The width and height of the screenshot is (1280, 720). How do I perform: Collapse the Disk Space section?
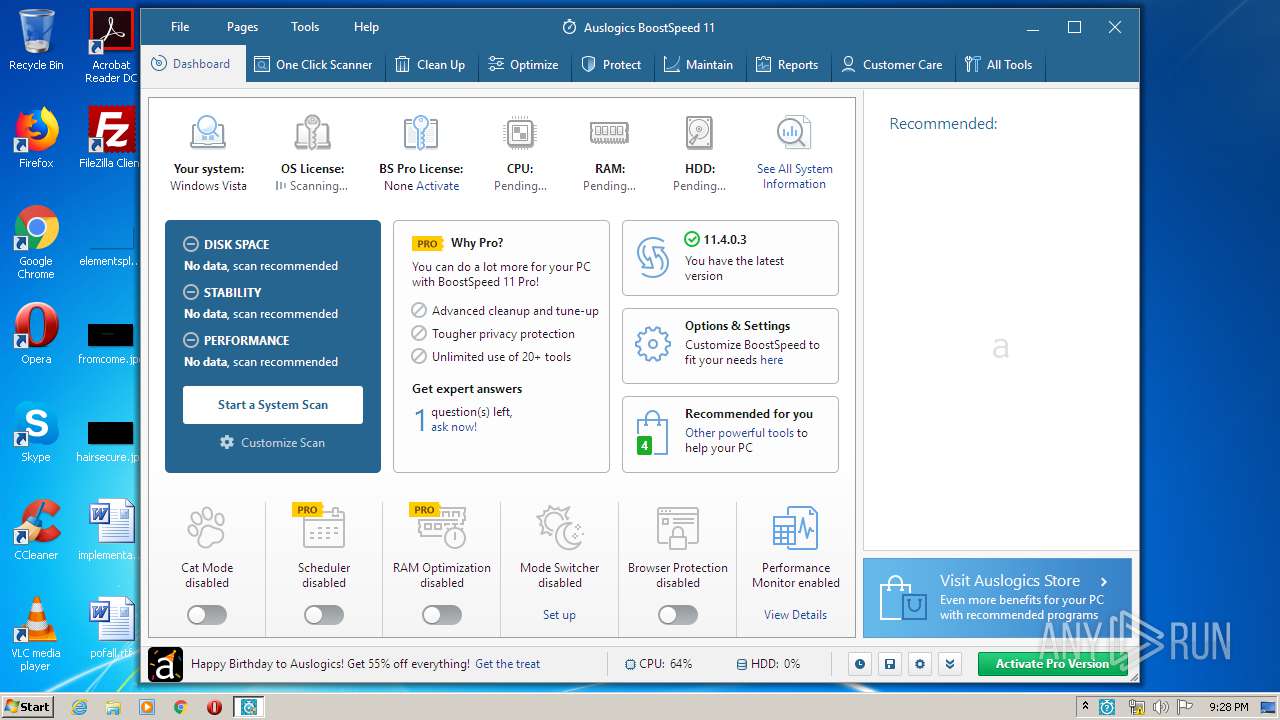pyautogui.click(x=191, y=244)
